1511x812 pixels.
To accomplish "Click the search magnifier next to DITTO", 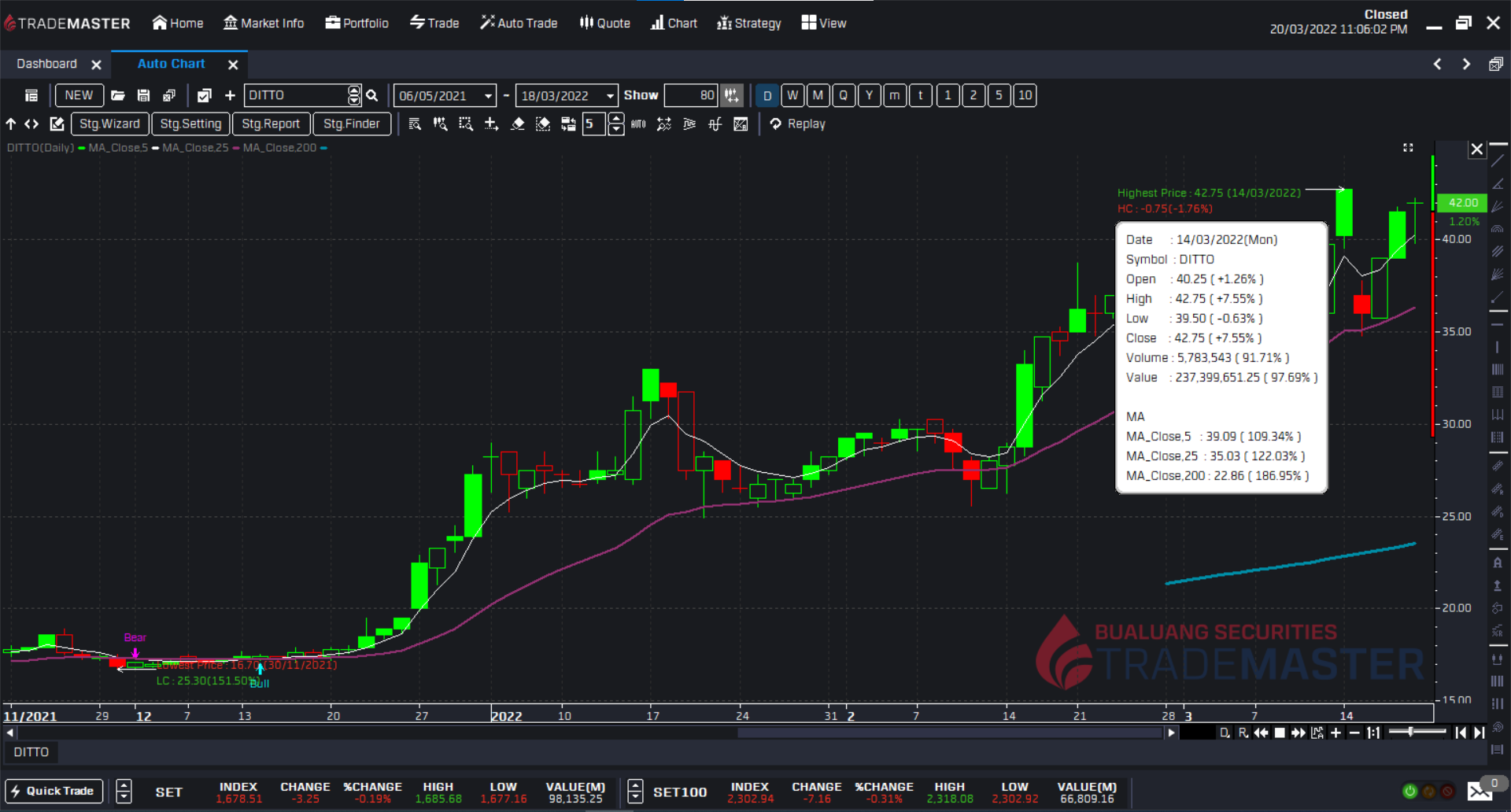I will coord(372,95).
